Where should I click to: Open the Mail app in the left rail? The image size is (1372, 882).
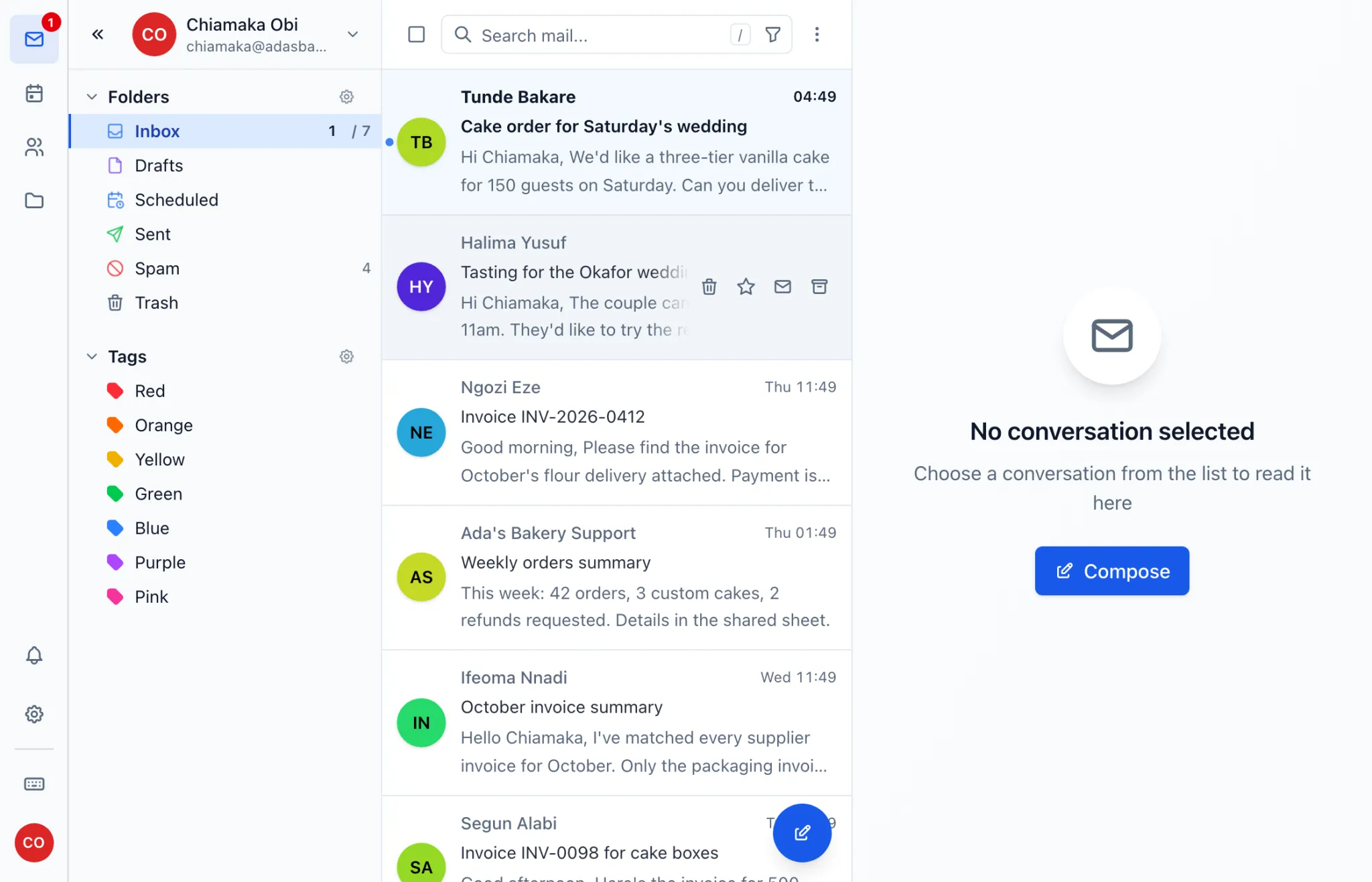(34, 39)
